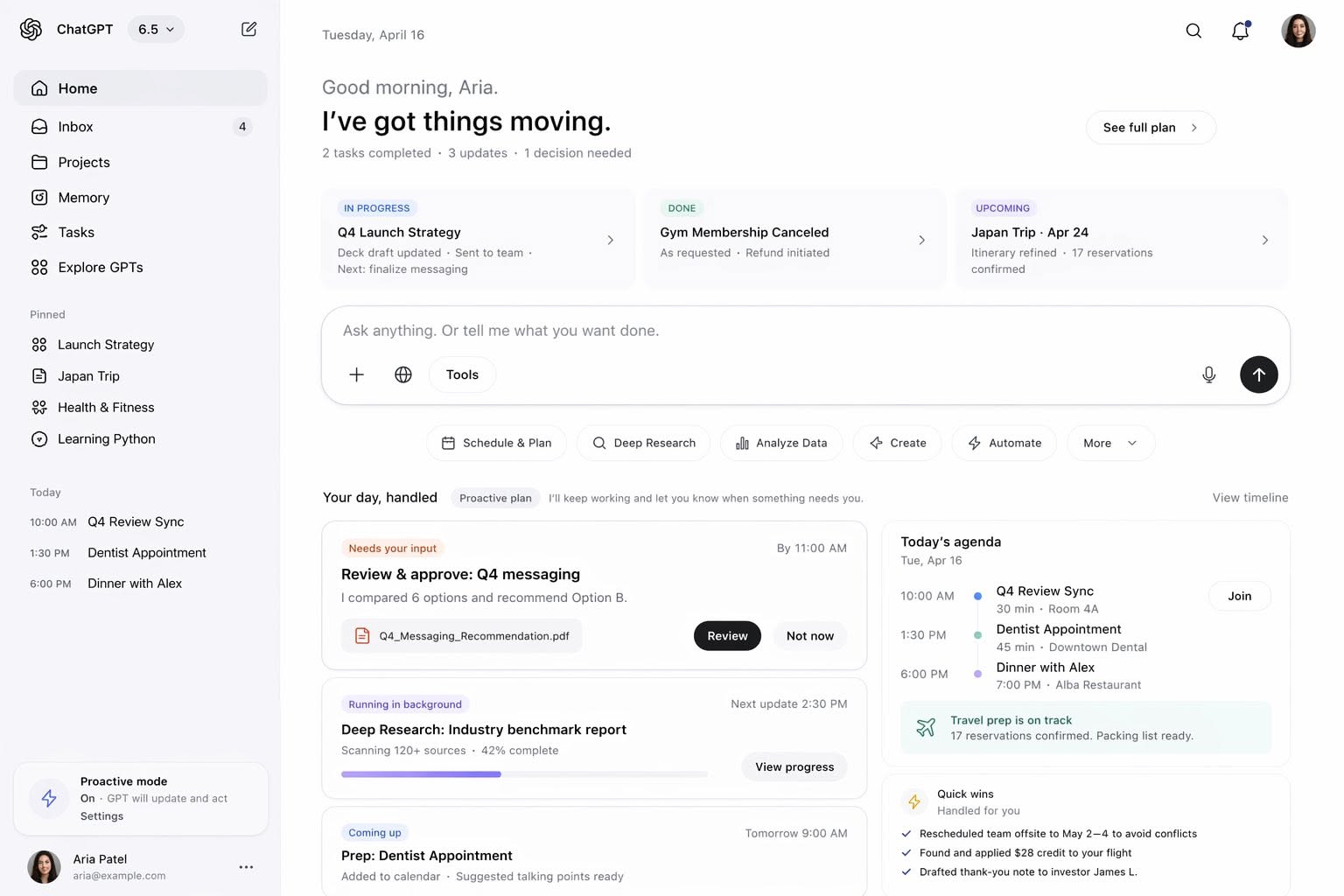Go to Memory in the sidebar

(x=83, y=198)
